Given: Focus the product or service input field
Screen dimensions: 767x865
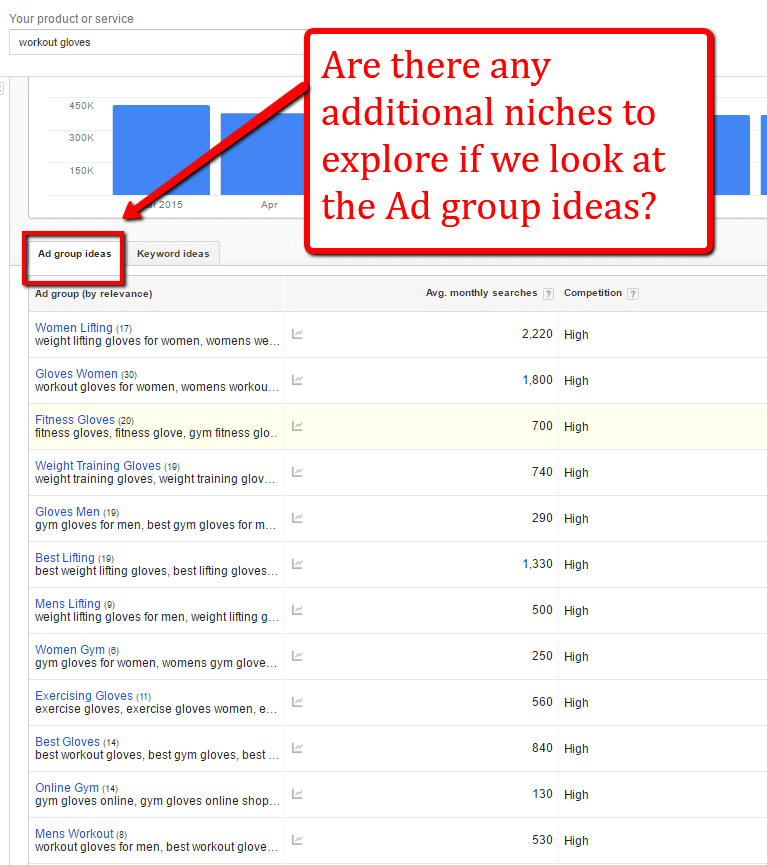Looking at the screenshot, I should [x=157, y=42].
